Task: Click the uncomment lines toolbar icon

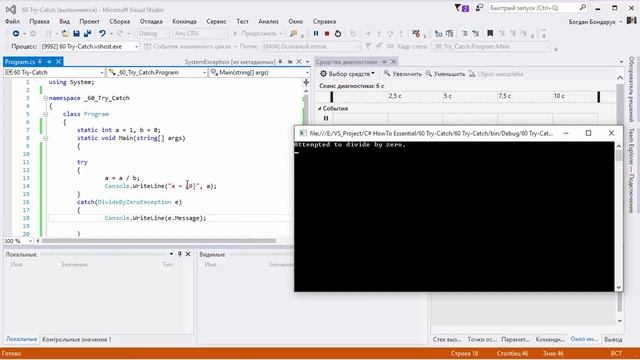Action: [x=476, y=33]
